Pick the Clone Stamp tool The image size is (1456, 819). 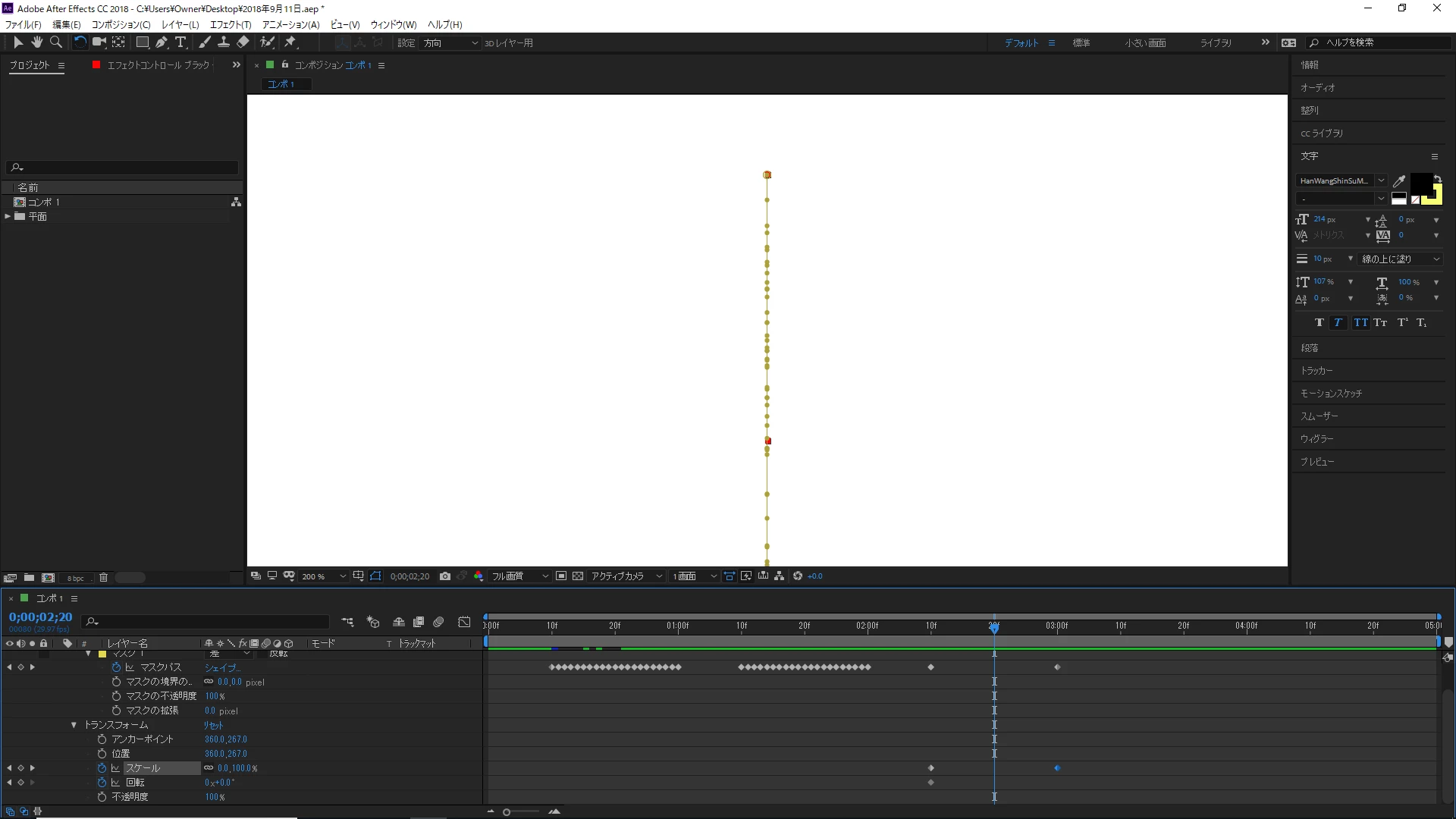pyautogui.click(x=224, y=42)
